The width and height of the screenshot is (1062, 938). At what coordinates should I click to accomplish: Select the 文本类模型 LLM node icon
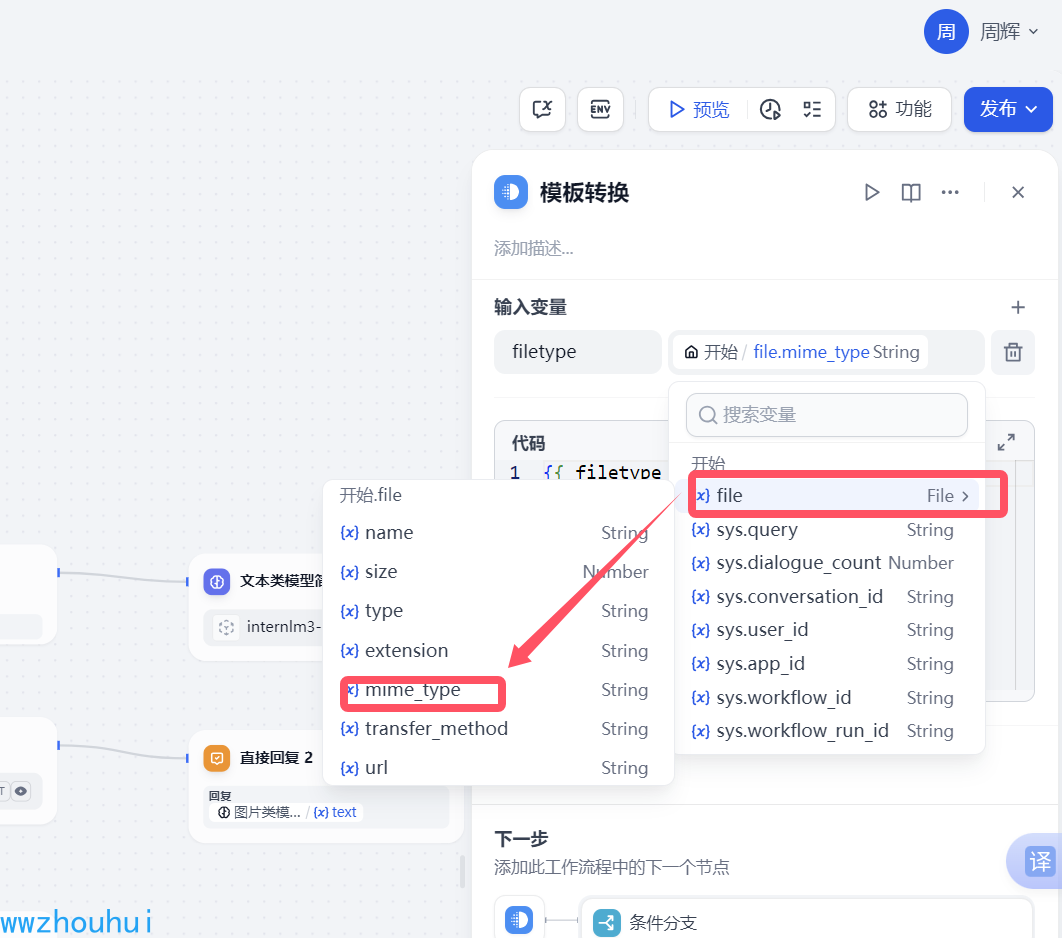pyautogui.click(x=217, y=582)
